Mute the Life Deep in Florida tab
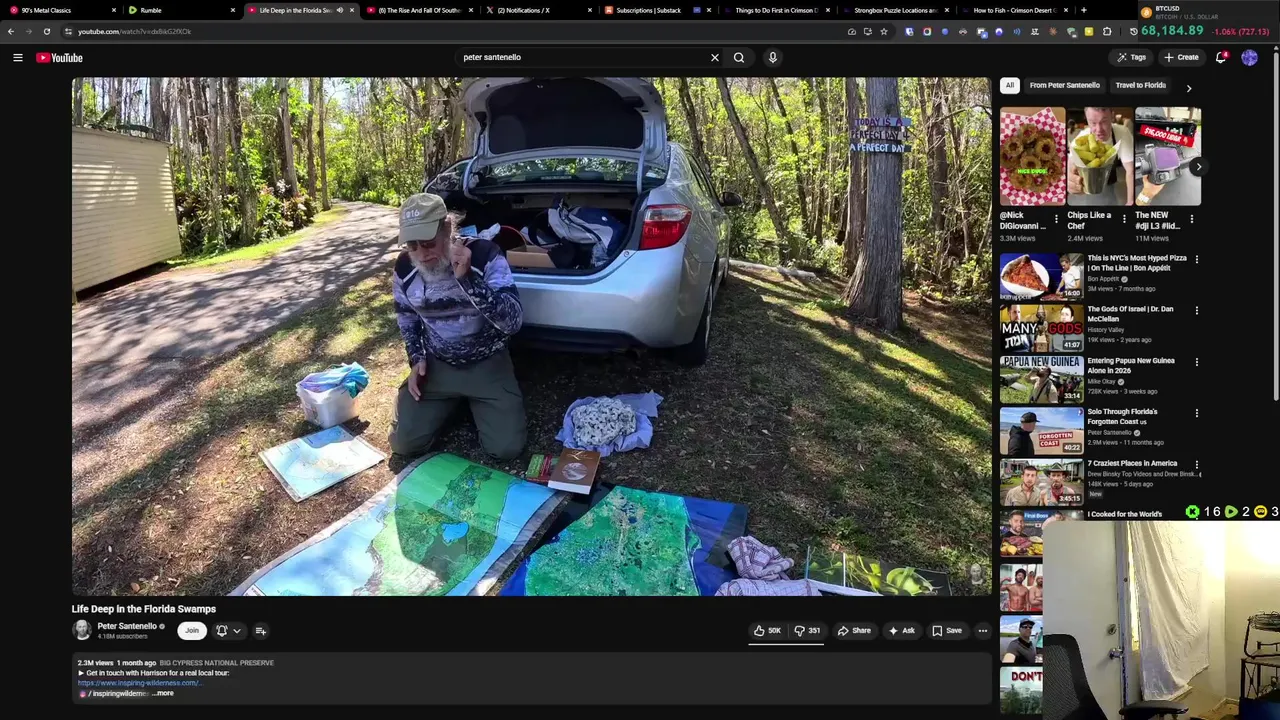 [339, 10]
